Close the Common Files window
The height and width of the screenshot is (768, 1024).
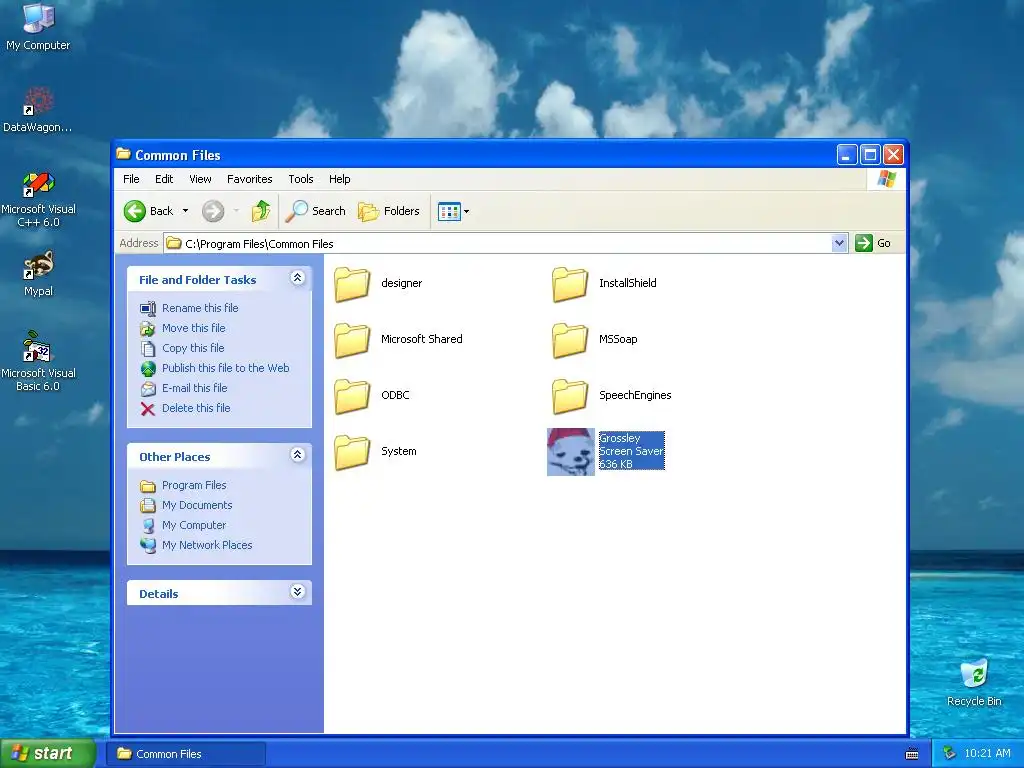pyautogui.click(x=893, y=155)
